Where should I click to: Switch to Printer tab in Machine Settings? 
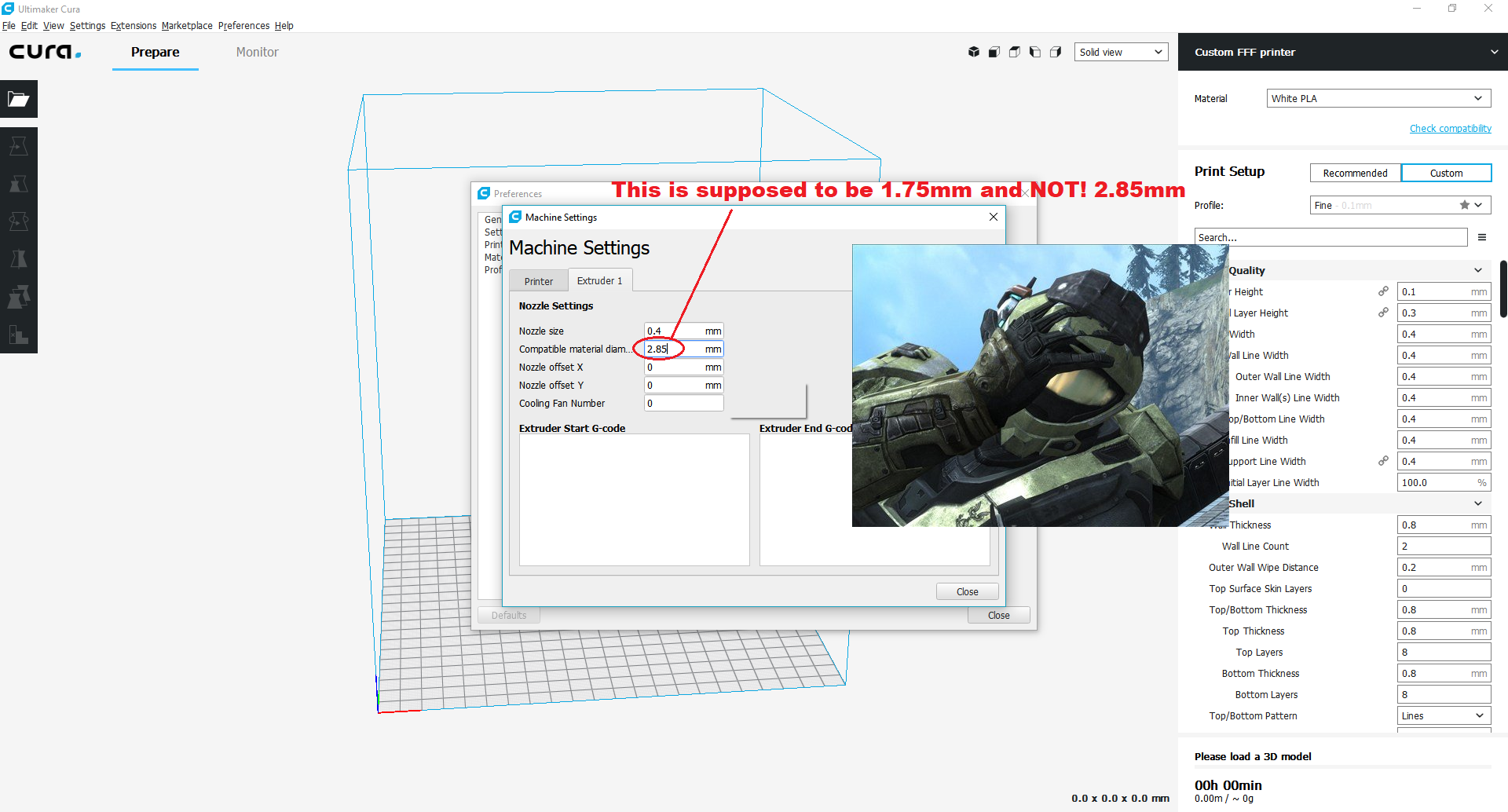click(x=538, y=281)
